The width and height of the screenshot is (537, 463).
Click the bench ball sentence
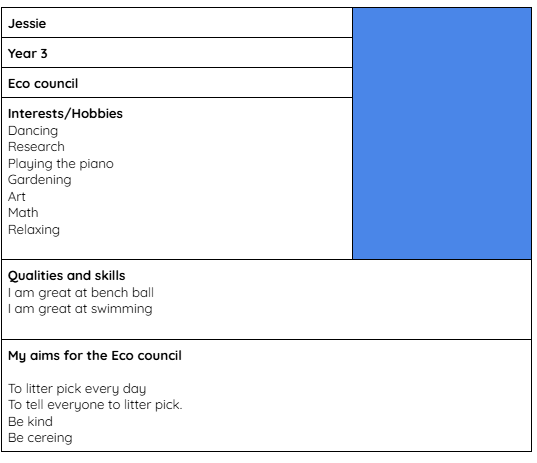click(x=81, y=293)
